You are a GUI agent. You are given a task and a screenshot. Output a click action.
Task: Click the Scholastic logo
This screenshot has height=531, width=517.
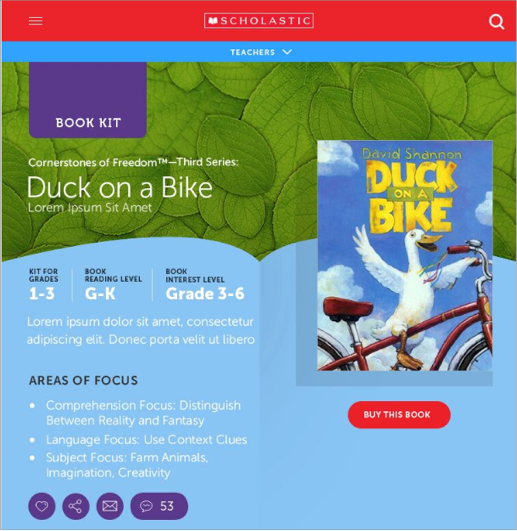(259, 21)
